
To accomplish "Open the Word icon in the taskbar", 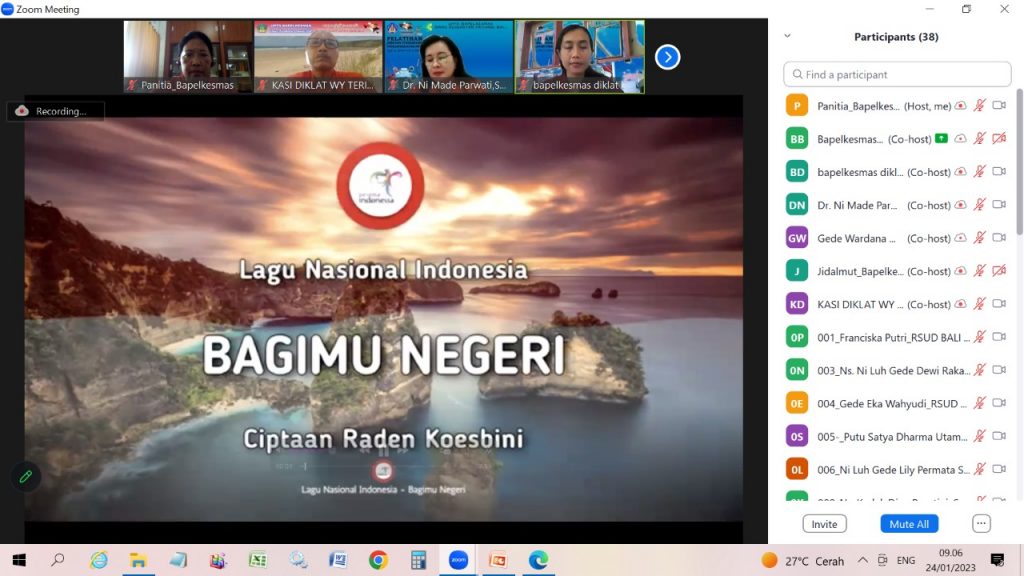I will point(338,560).
